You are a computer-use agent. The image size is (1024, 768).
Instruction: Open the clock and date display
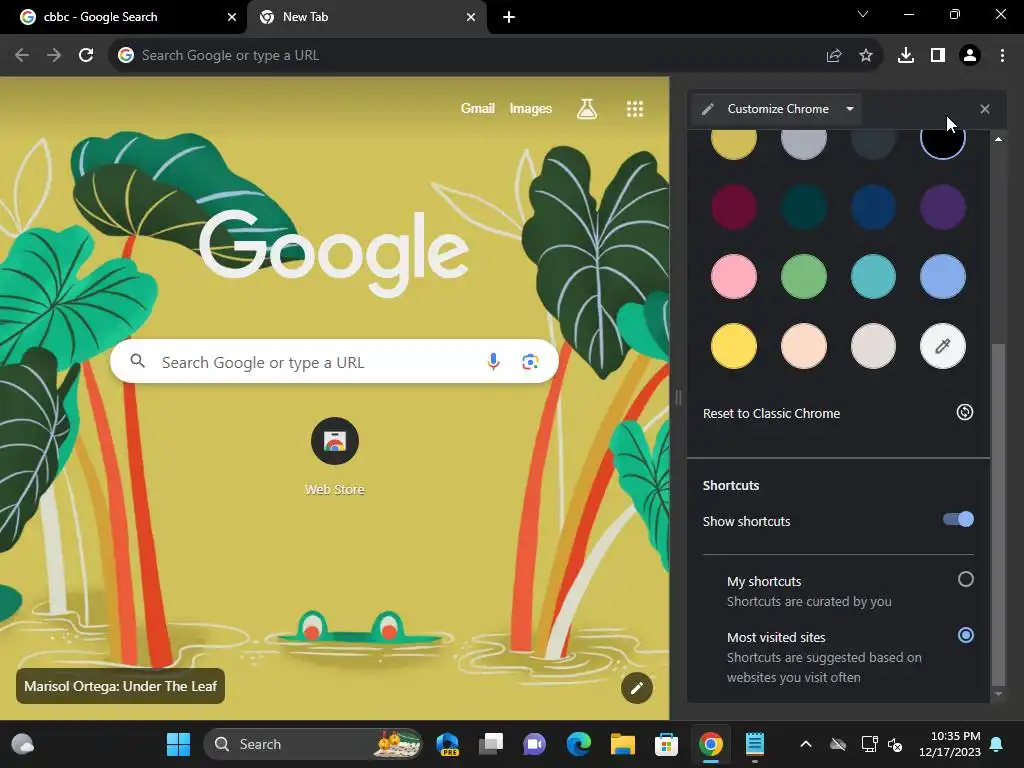949,744
